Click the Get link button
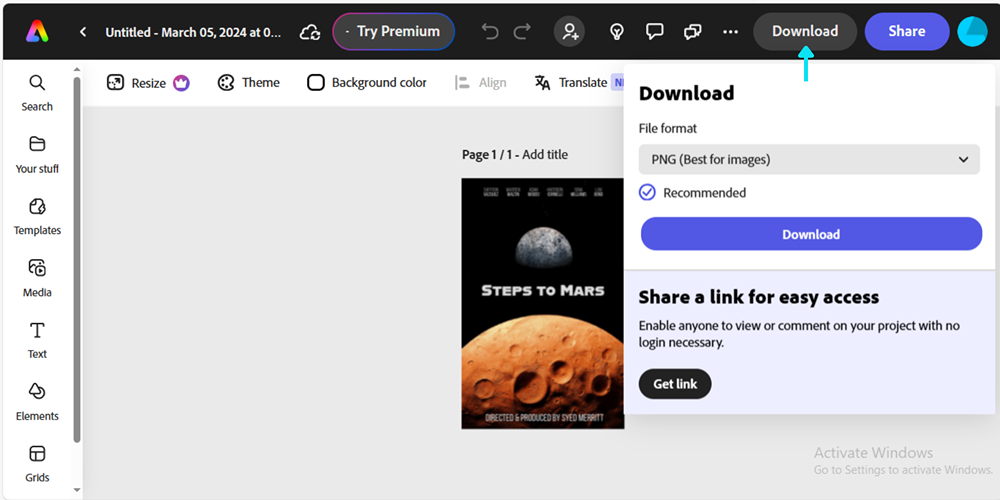 675,384
